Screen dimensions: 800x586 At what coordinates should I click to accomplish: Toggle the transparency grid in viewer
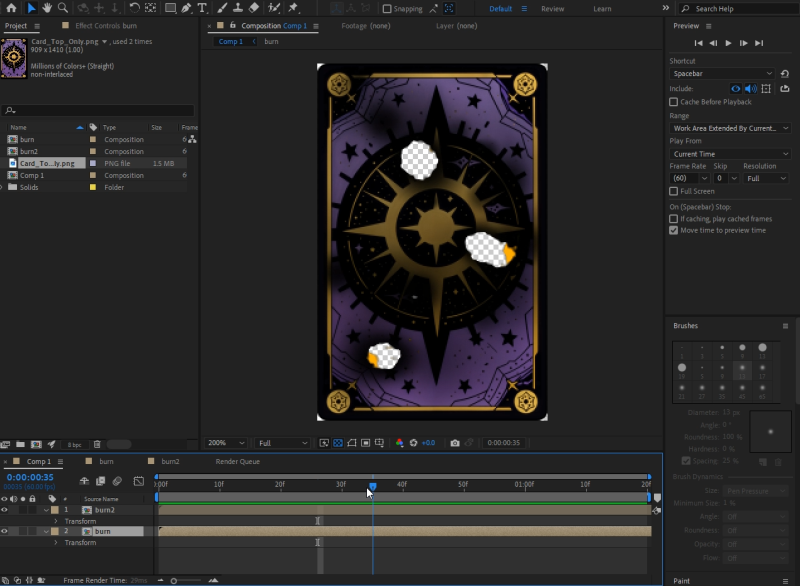[x=338, y=443]
